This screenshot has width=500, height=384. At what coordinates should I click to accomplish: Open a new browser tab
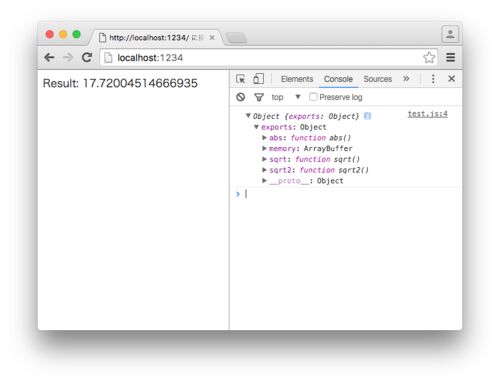click(x=236, y=38)
